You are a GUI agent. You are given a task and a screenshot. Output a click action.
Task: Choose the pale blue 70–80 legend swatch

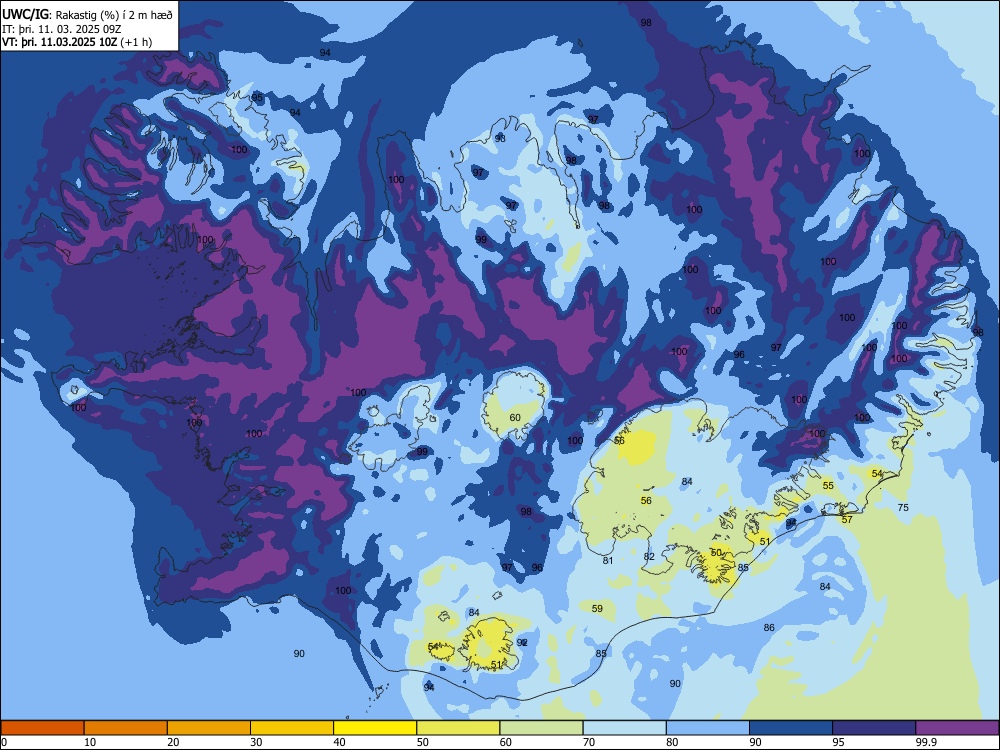pyautogui.click(x=624, y=728)
